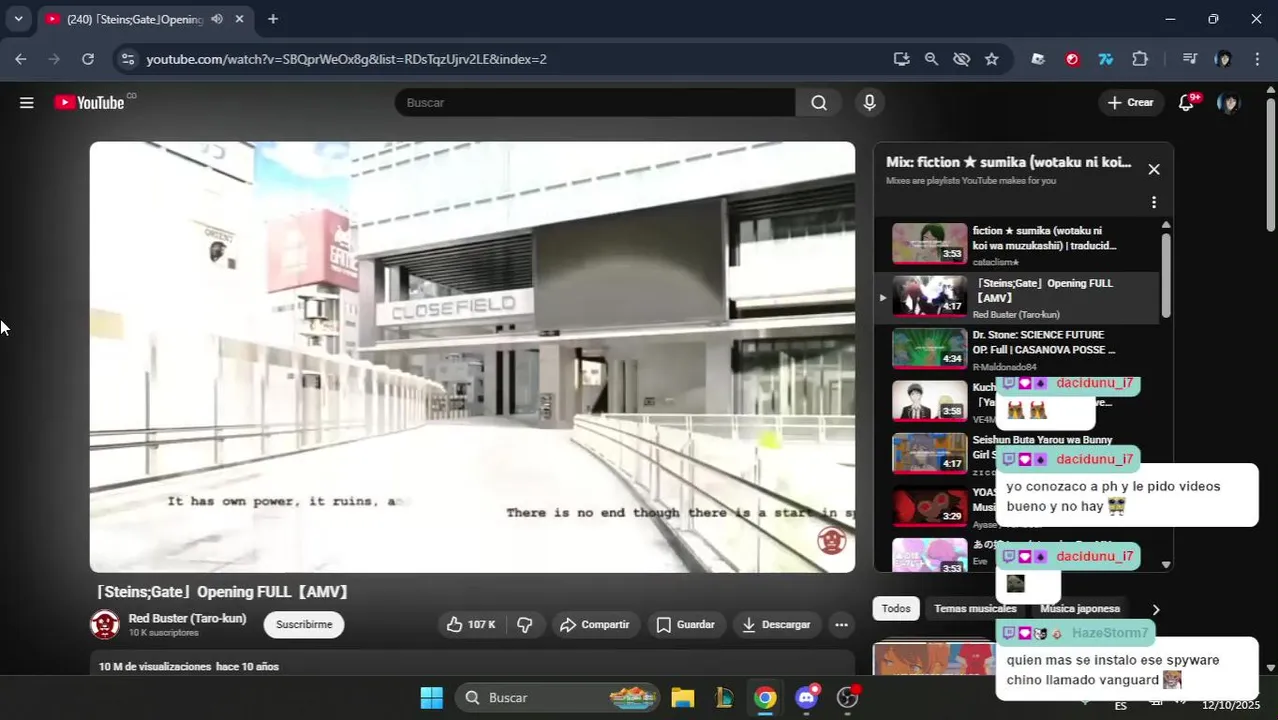Click '10 M de visualizaciones' description text
This screenshot has height=720, width=1278.
155,666
